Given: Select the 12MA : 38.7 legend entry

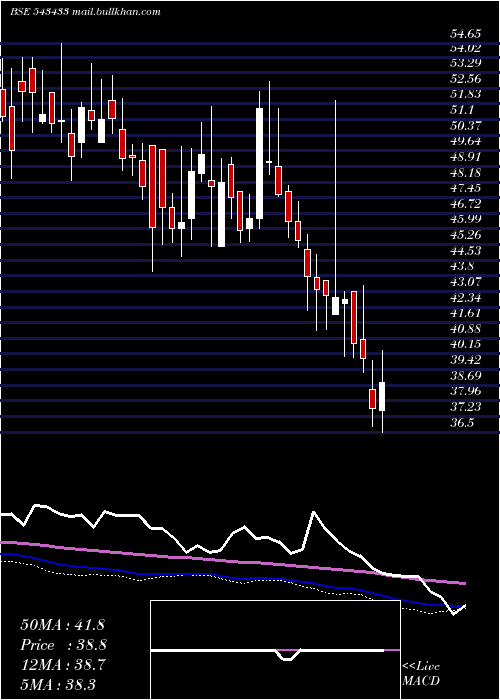Looking at the screenshot, I should click(62, 665).
